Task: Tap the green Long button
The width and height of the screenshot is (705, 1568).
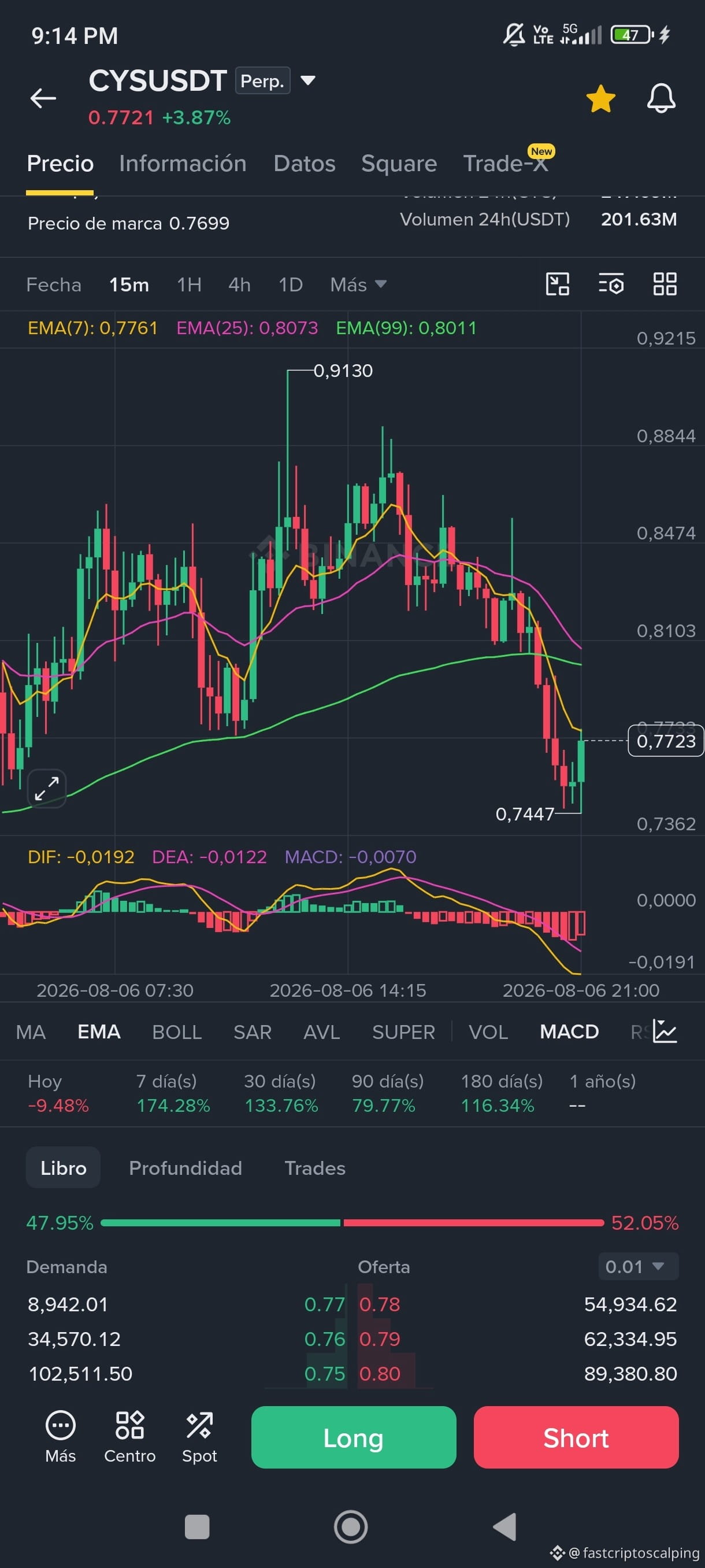Action: tap(354, 1437)
